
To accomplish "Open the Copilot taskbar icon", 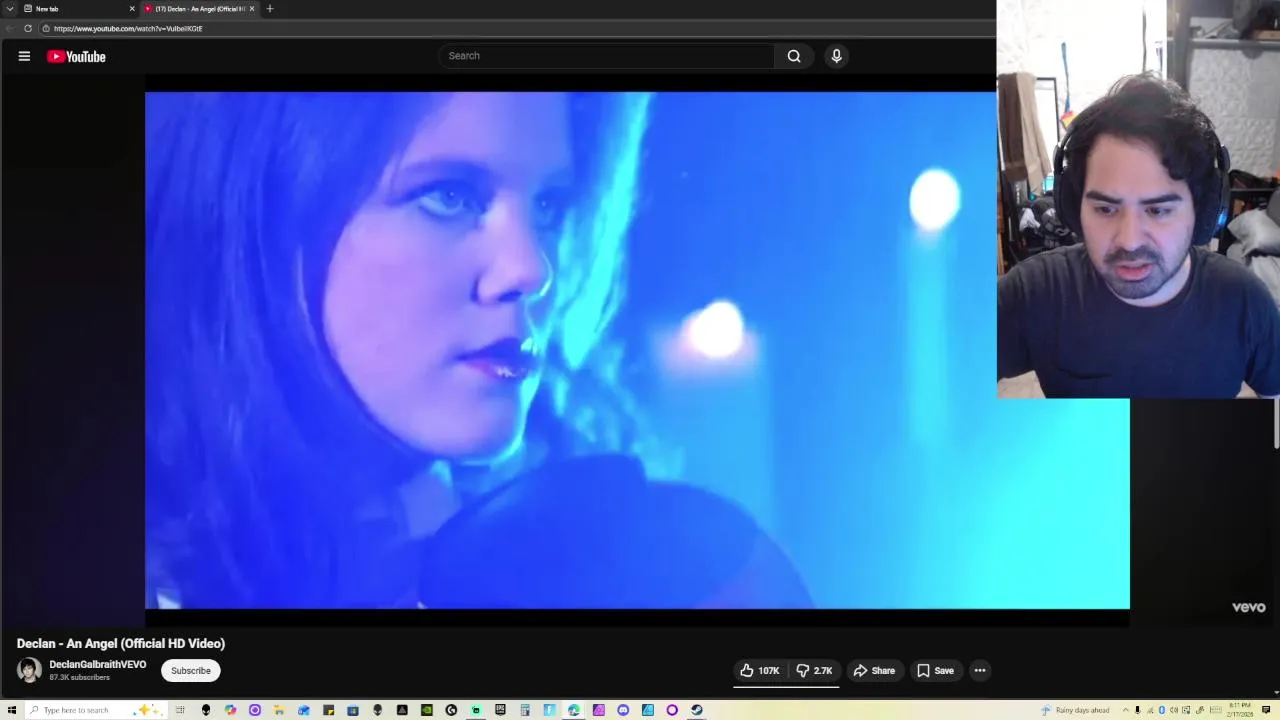I will tap(230, 710).
